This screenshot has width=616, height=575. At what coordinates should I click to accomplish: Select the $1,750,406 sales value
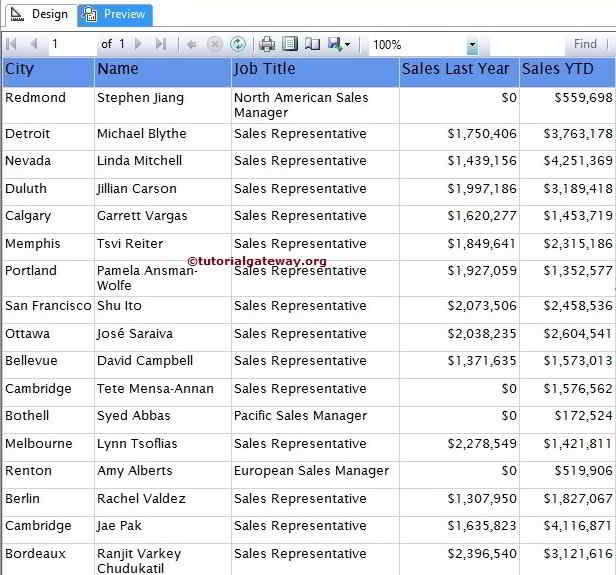(x=459, y=137)
